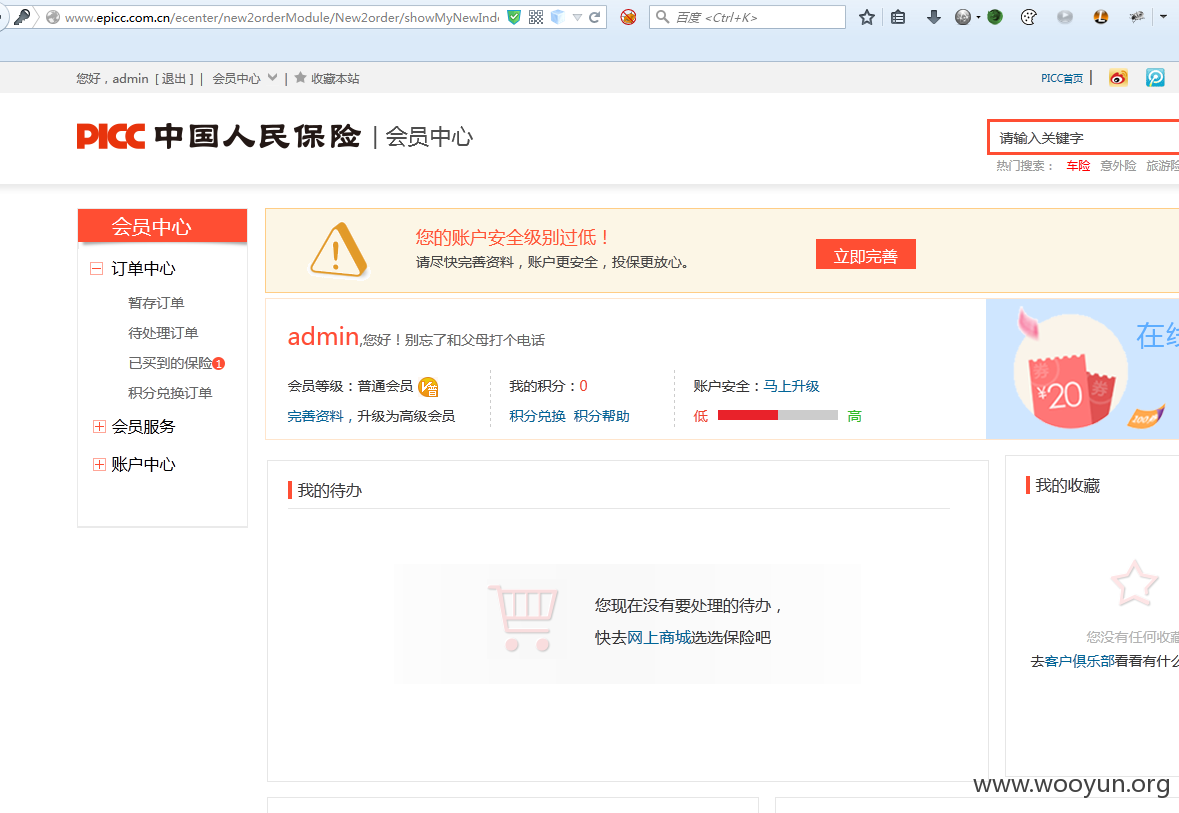
Task: Click the yellow warning triangle icon
Action: click(339, 250)
